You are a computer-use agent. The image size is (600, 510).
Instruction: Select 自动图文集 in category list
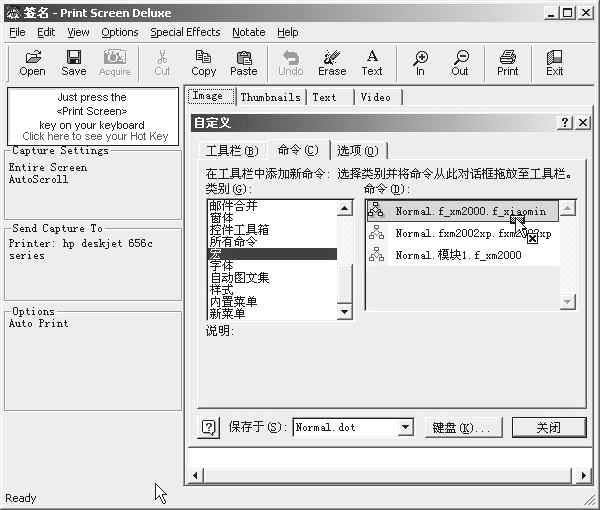(272, 278)
